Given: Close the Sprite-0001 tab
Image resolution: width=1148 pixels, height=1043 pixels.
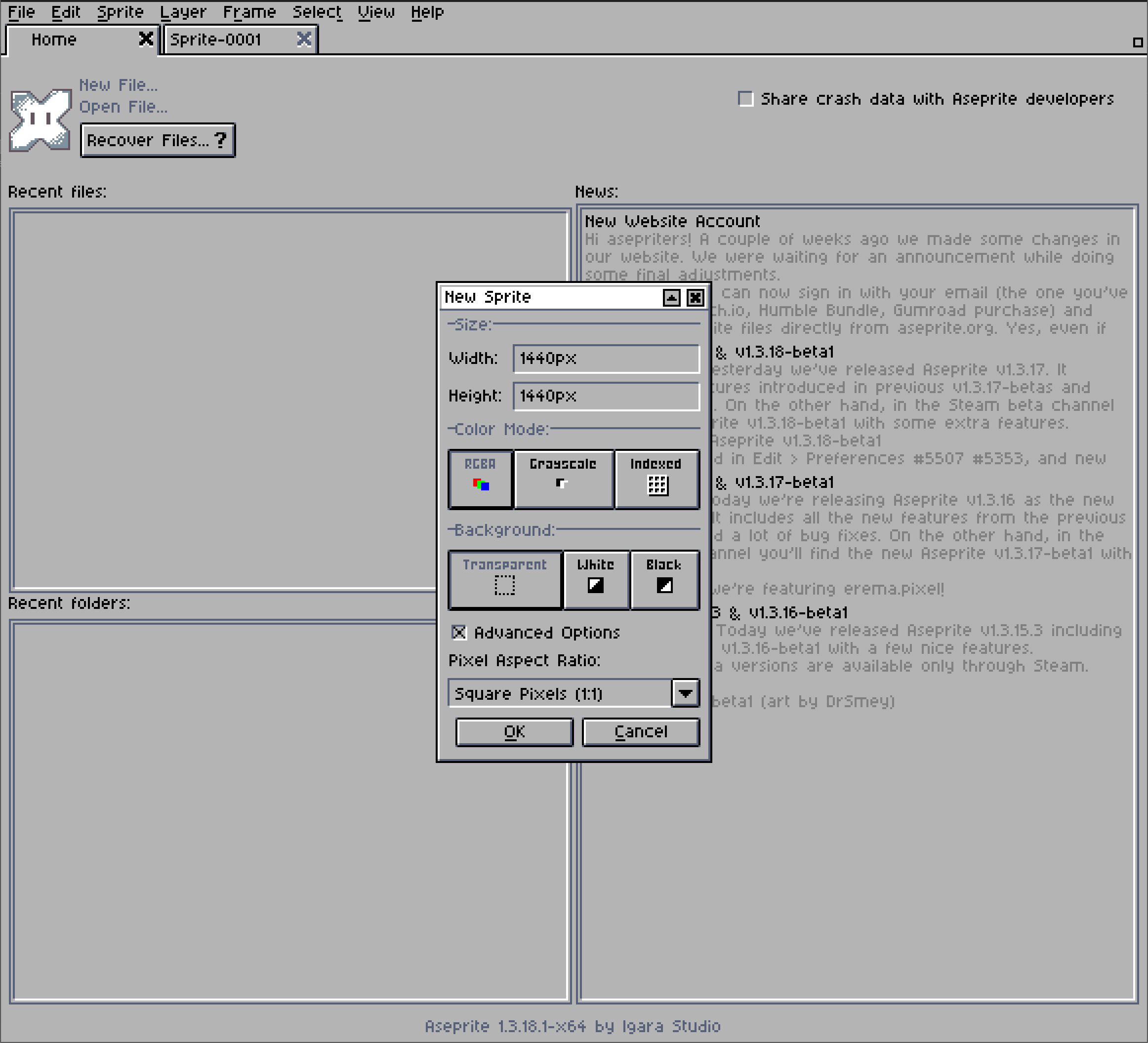Looking at the screenshot, I should click(x=304, y=39).
